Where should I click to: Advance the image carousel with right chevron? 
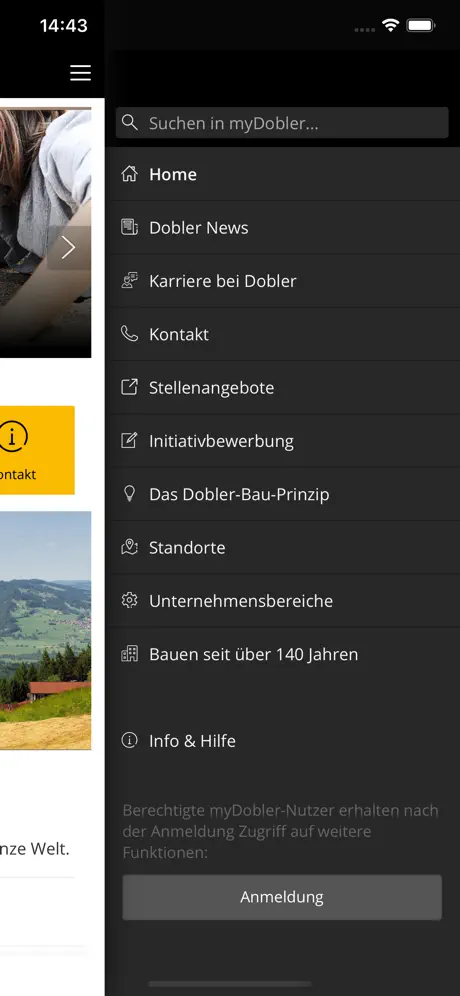click(x=69, y=248)
